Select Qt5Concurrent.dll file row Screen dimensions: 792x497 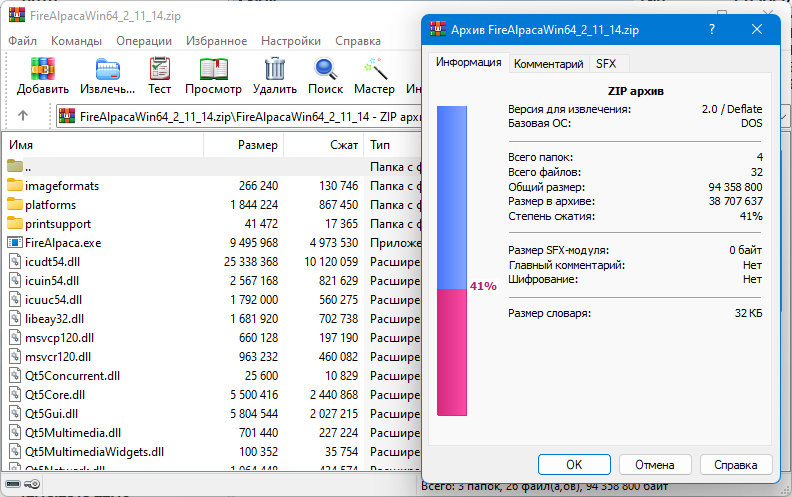(212, 376)
